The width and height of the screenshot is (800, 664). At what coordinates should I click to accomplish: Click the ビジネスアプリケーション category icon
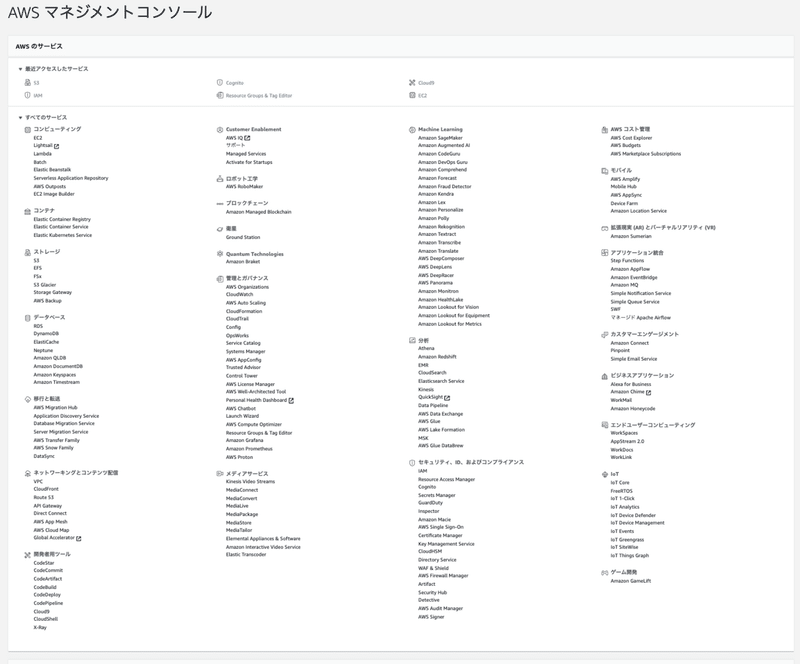click(x=605, y=376)
